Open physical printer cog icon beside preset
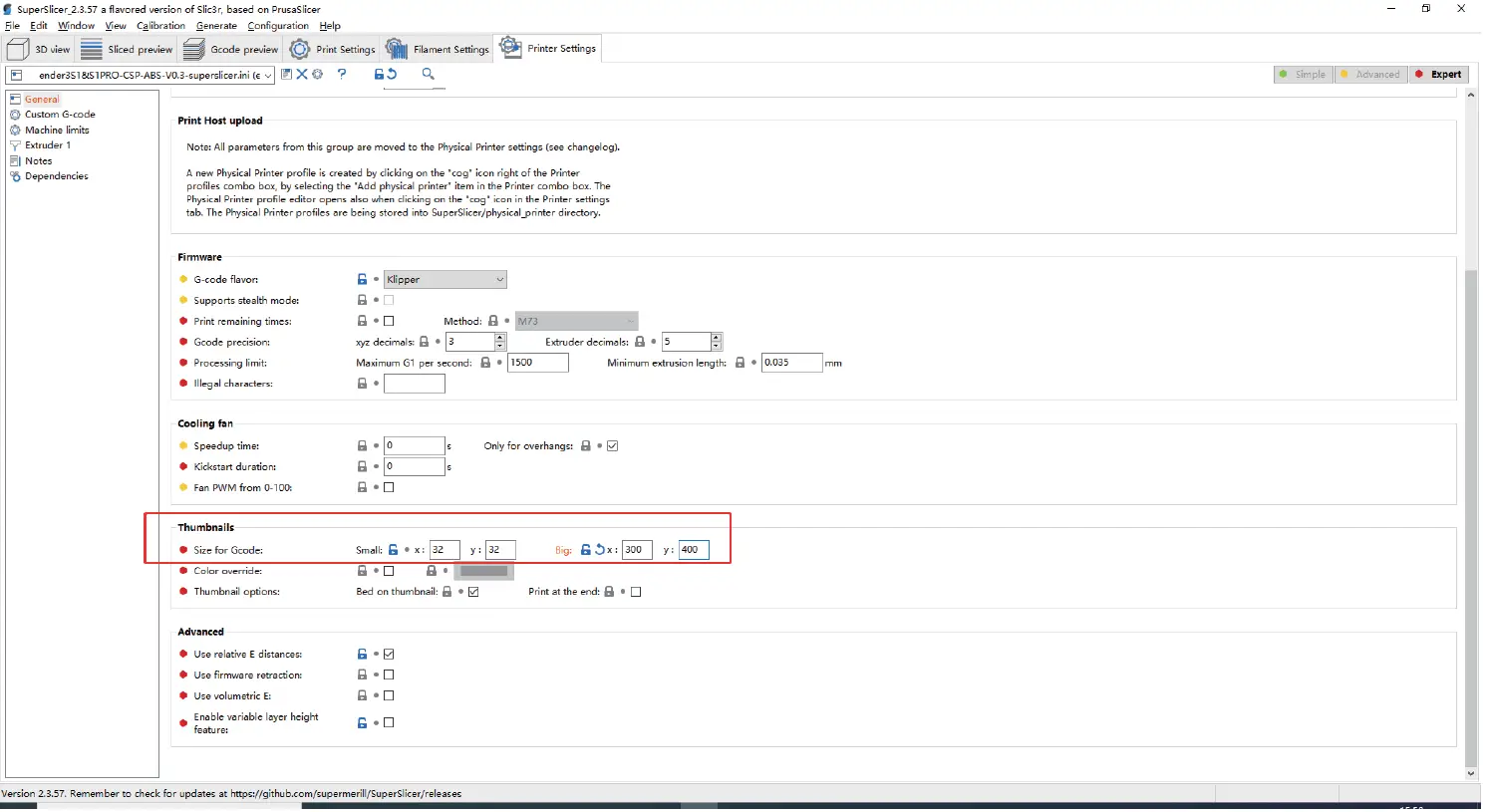The height and width of the screenshot is (812, 1485). click(318, 75)
